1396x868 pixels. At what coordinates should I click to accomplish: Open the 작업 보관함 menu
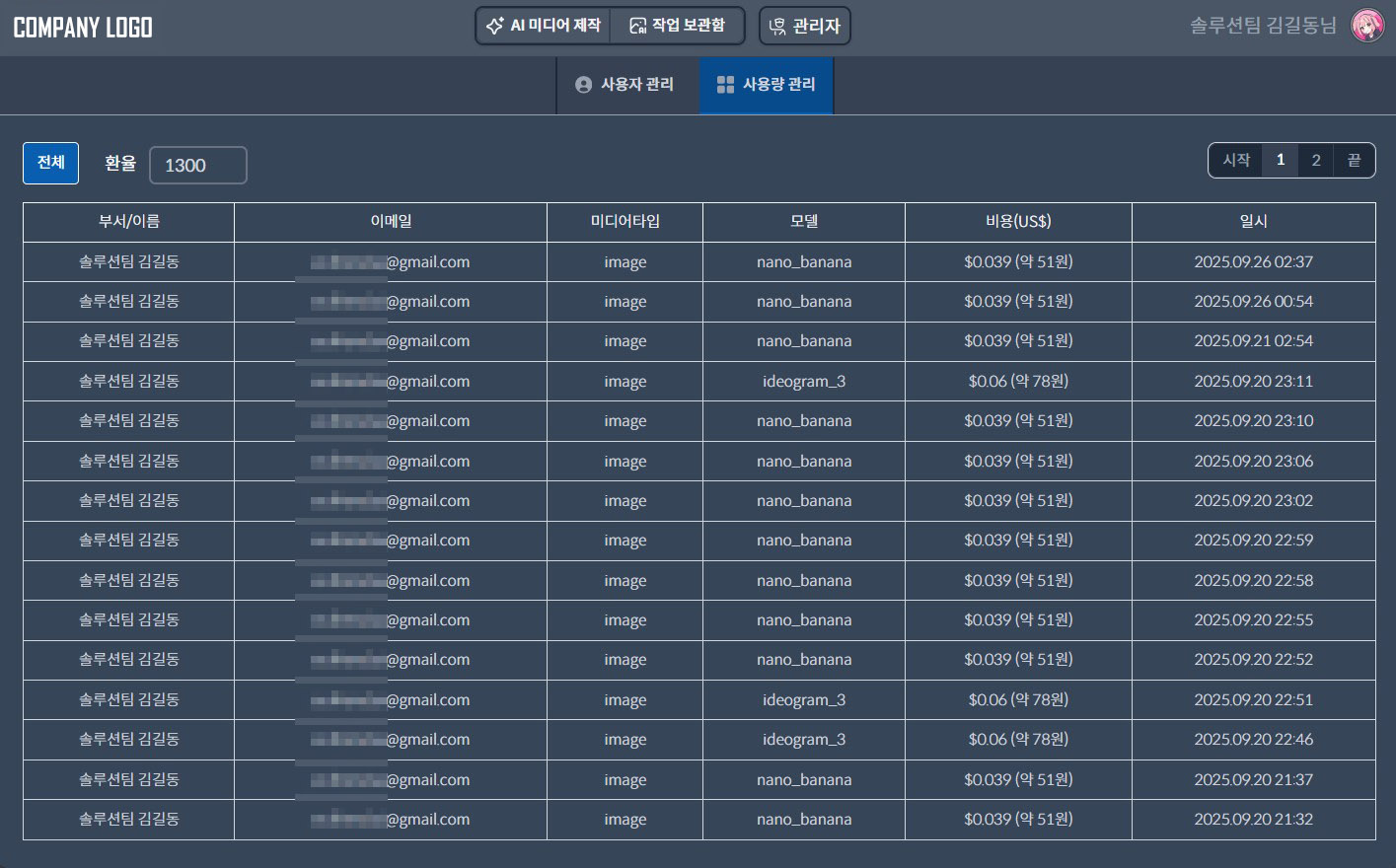679,26
